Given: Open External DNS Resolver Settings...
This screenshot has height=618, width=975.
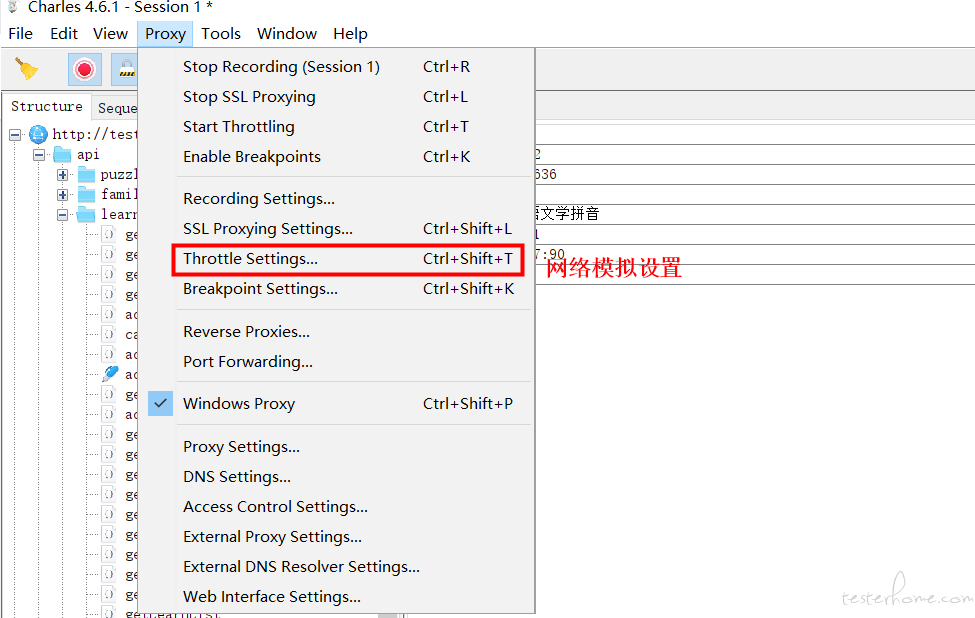Looking at the screenshot, I should point(336,566).
